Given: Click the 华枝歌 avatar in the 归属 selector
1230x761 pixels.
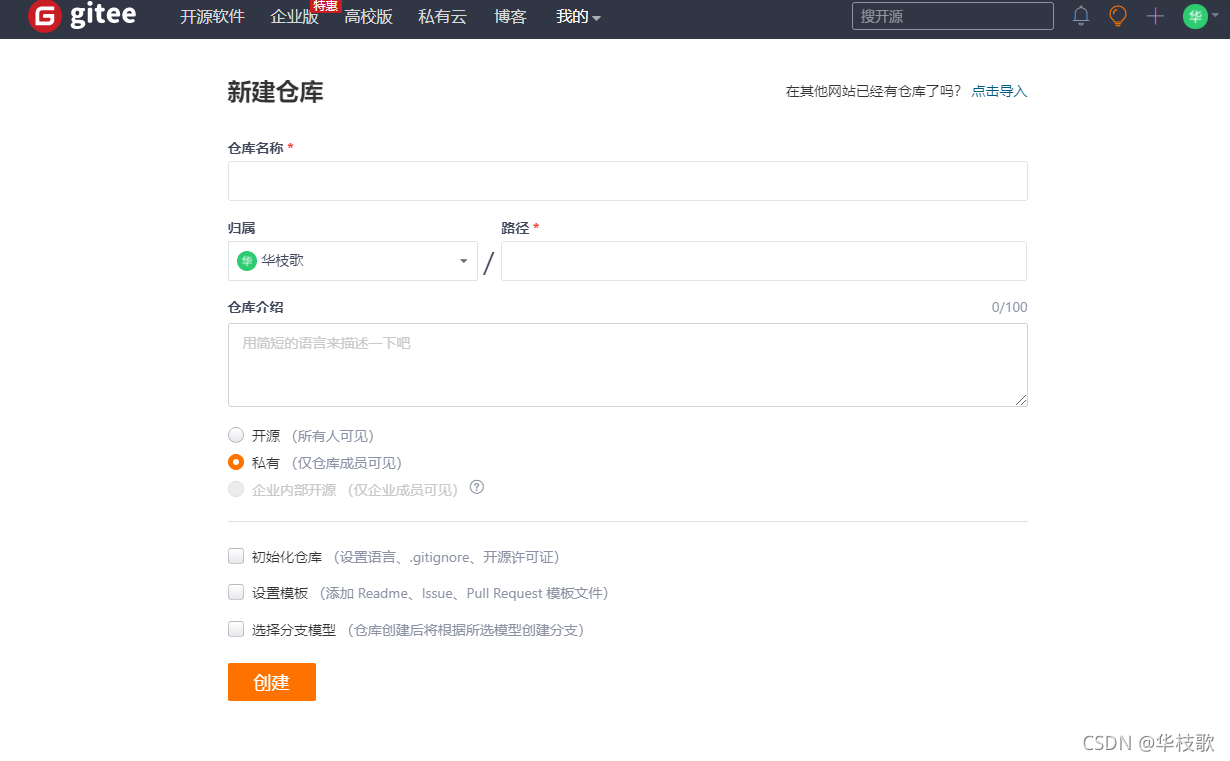Looking at the screenshot, I should point(247,261).
